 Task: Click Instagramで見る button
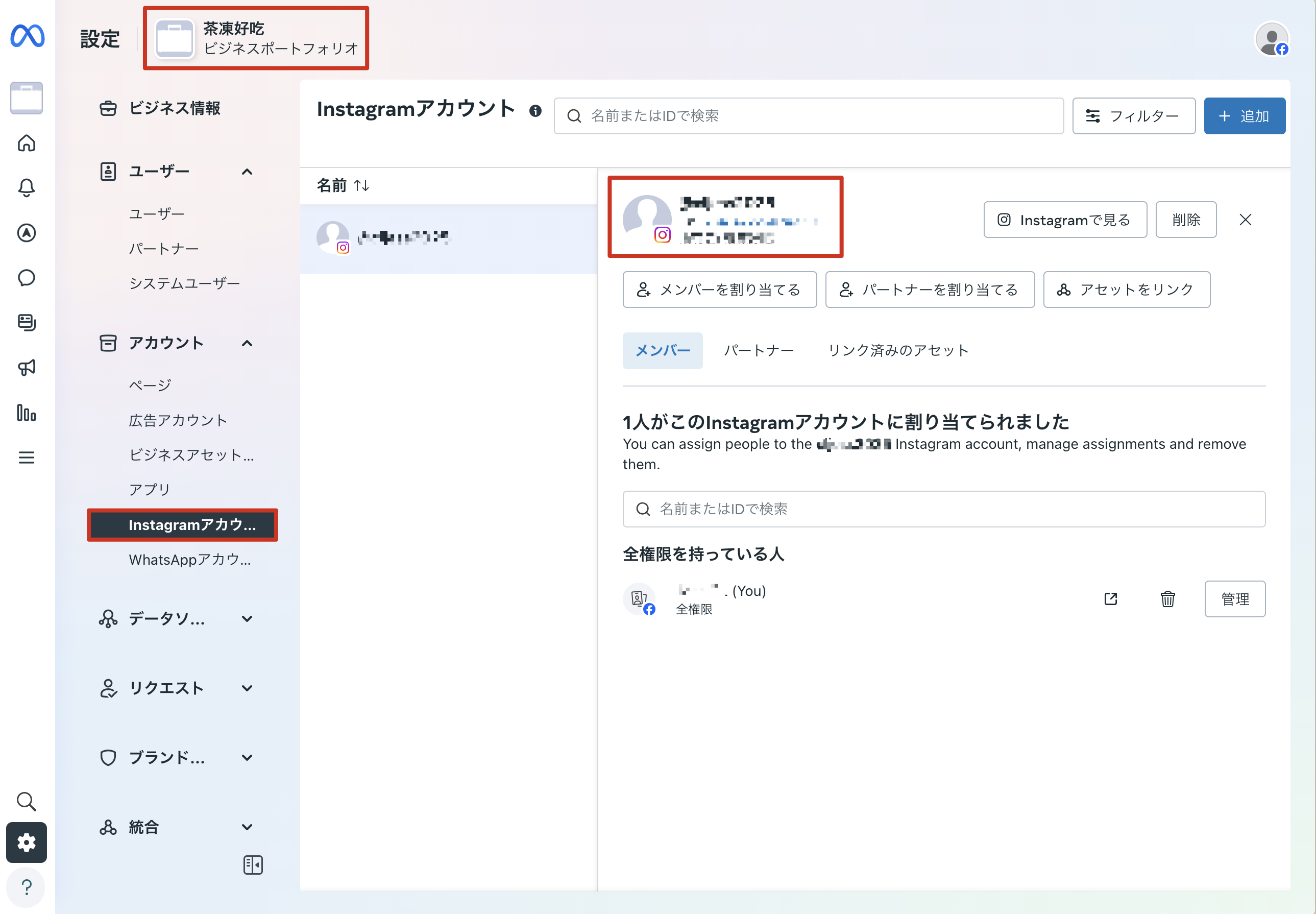pyautogui.click(x=1065, y=220)
